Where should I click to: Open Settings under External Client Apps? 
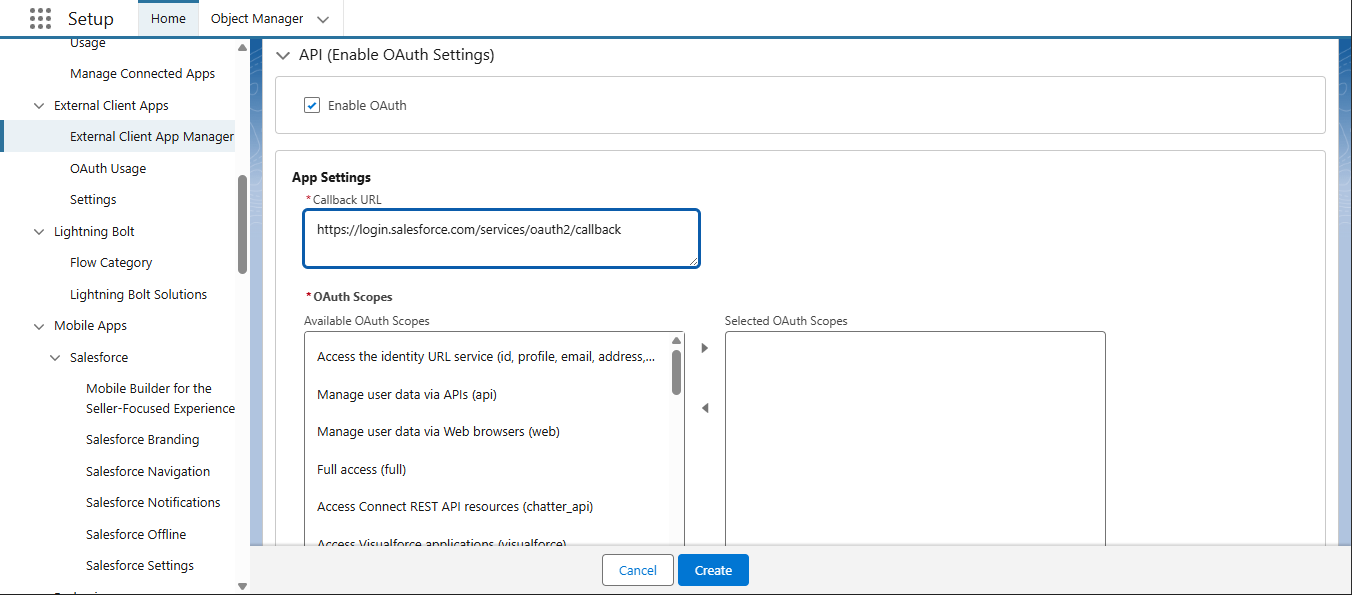pyautogui.click(x=93, y=200)
